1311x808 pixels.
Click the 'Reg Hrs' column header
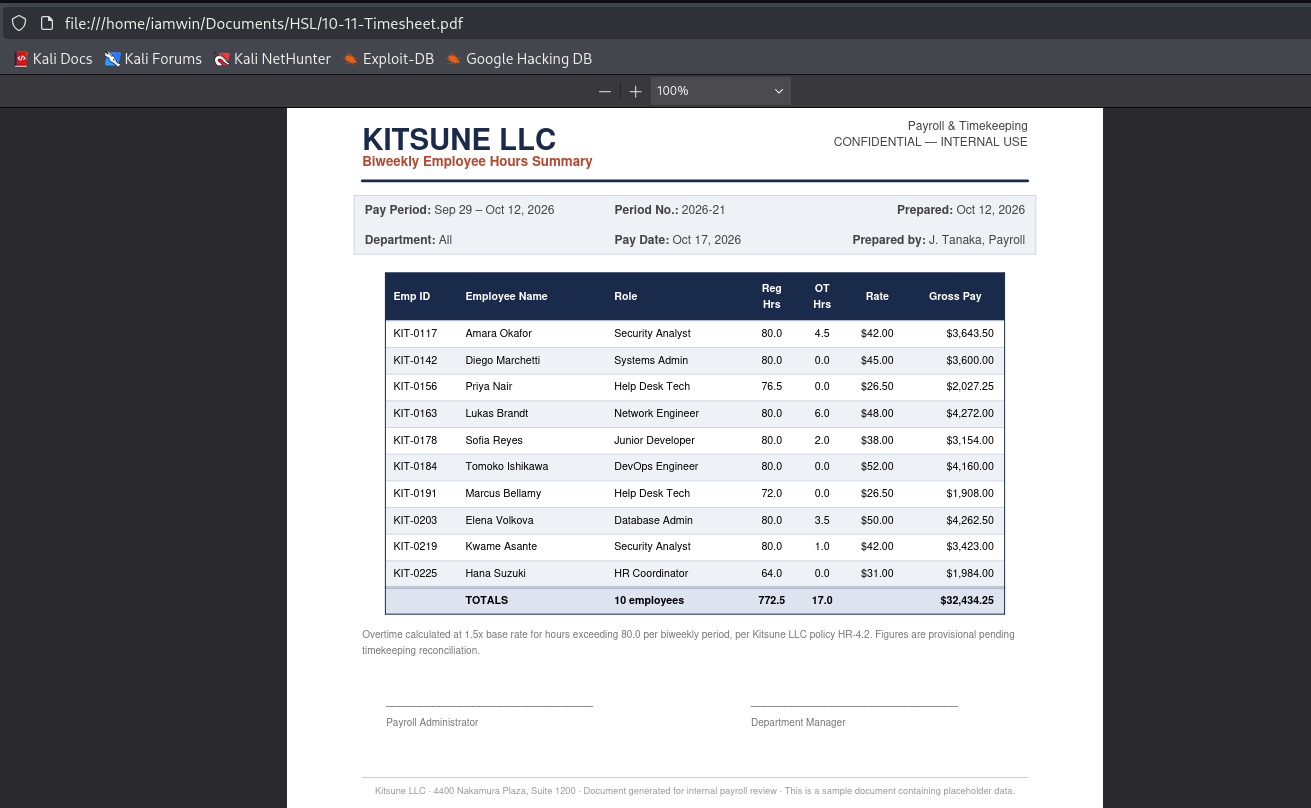tap(771, 297)
